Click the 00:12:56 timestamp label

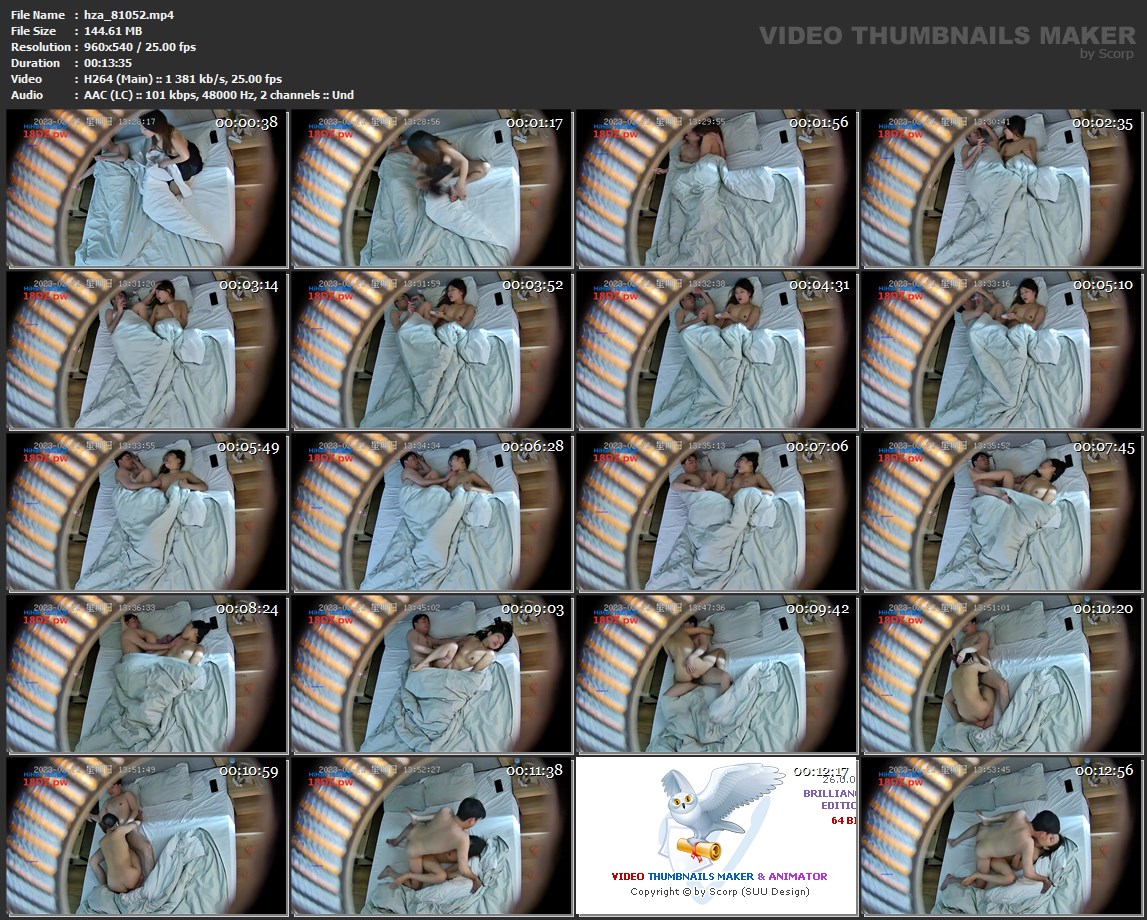click(1102, 771)
